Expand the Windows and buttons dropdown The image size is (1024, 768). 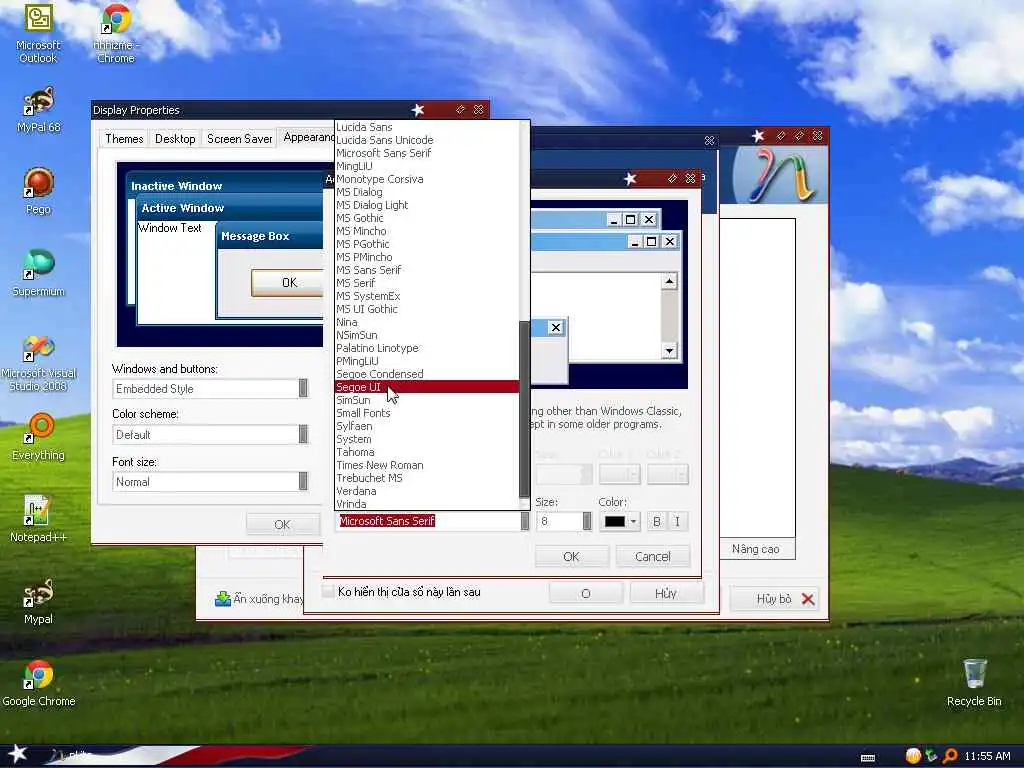coord(303,389)
